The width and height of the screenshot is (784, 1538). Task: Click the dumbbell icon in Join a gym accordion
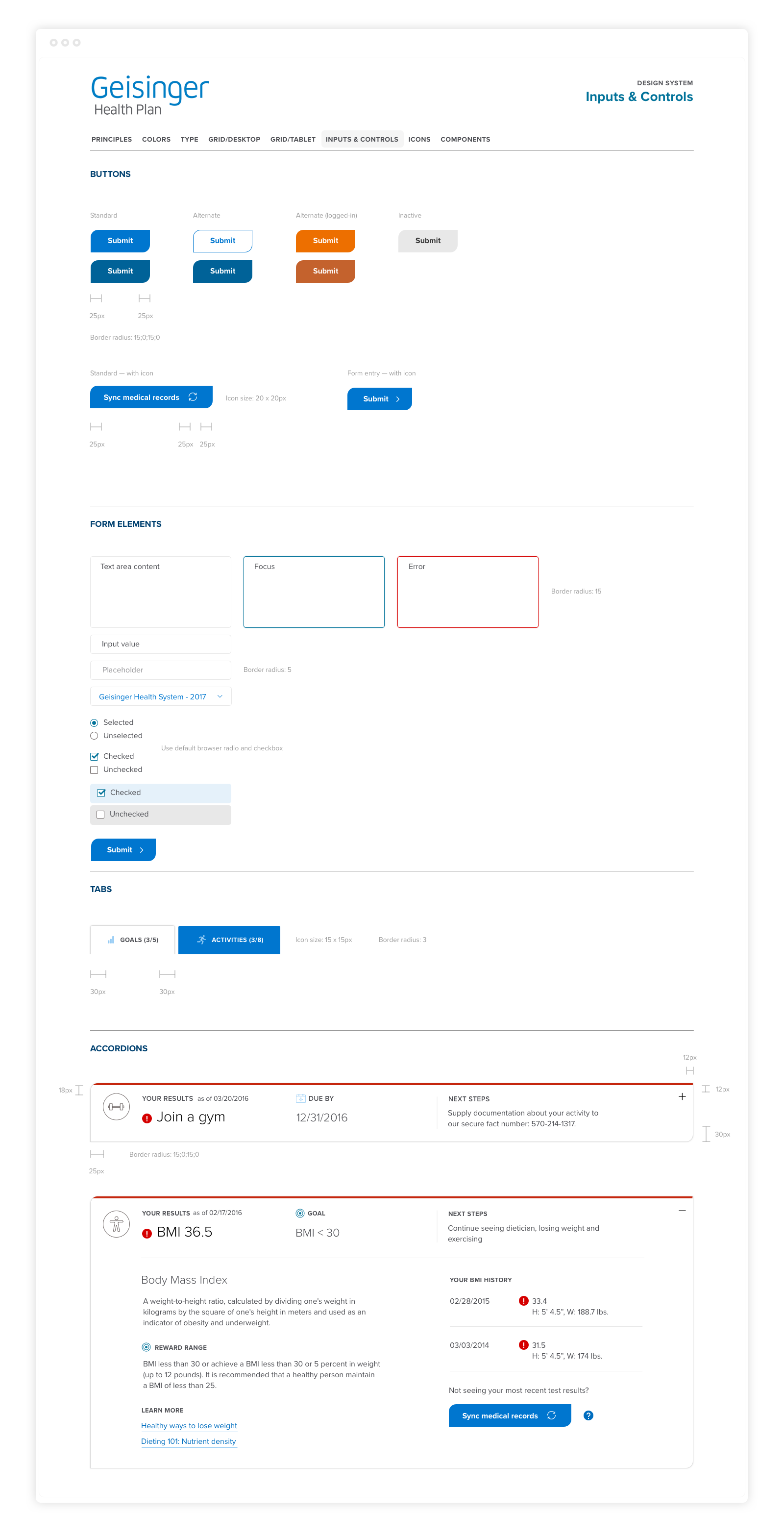117,1106
